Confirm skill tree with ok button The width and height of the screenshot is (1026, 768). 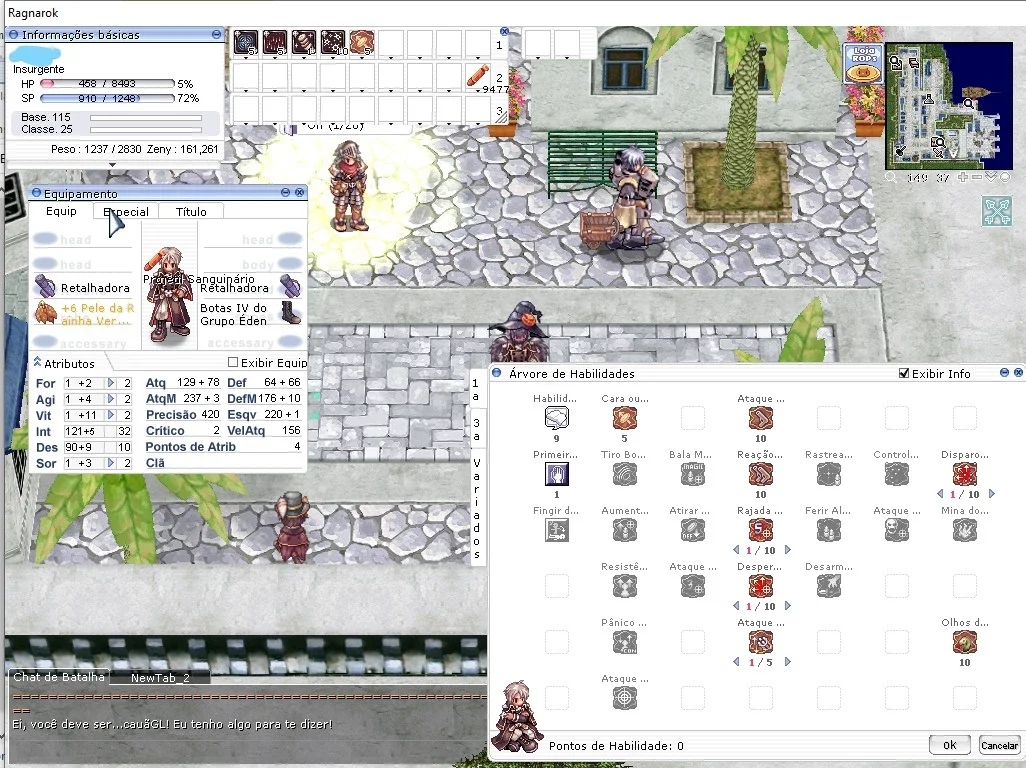949,744
